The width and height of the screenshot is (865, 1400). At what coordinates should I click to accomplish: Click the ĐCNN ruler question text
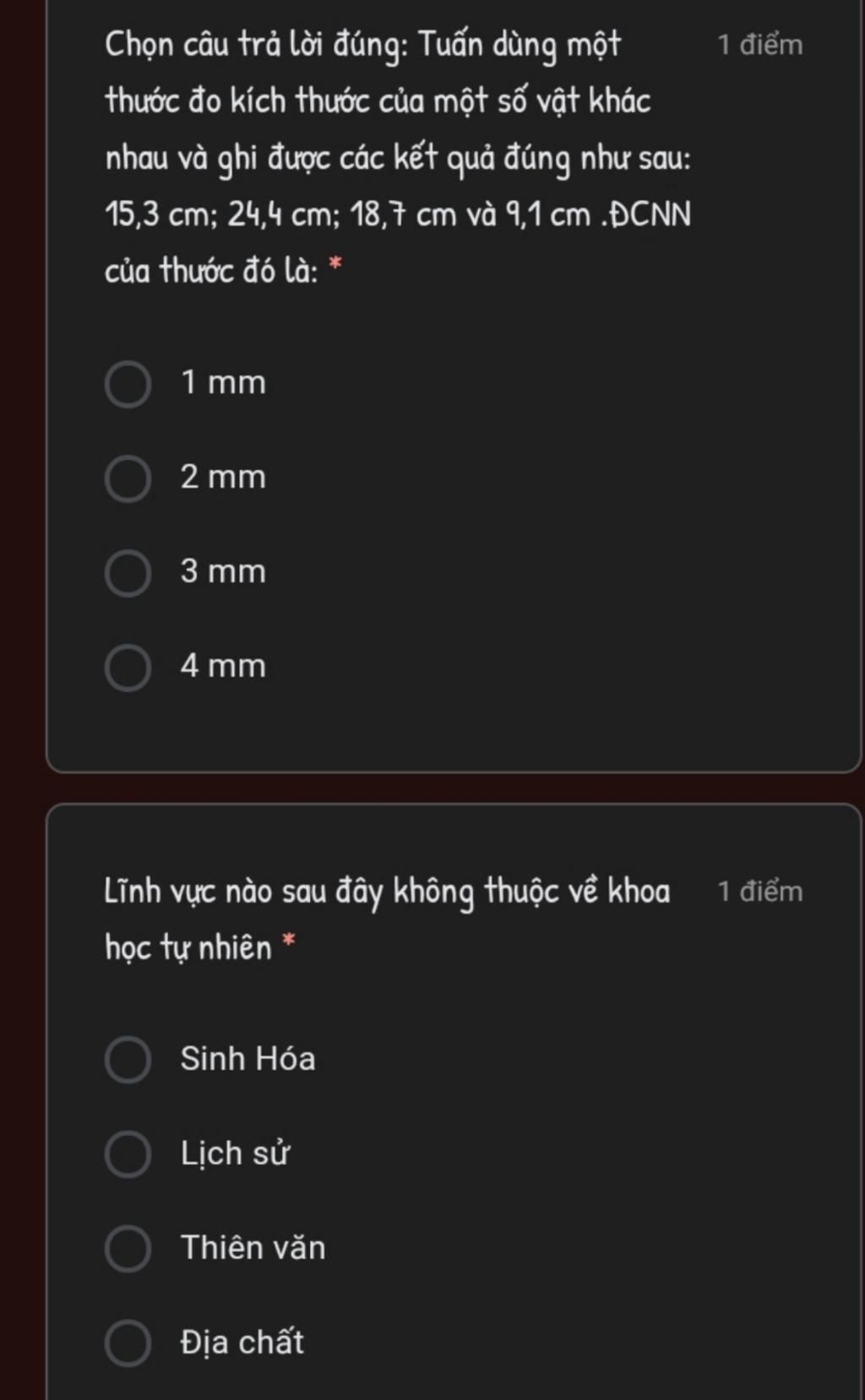(x=398, y=158)
